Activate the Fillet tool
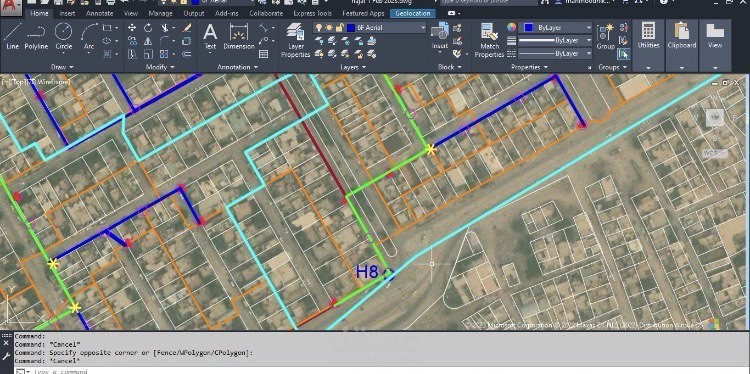Viewport: 750px width, 374px height. [165, 41]
